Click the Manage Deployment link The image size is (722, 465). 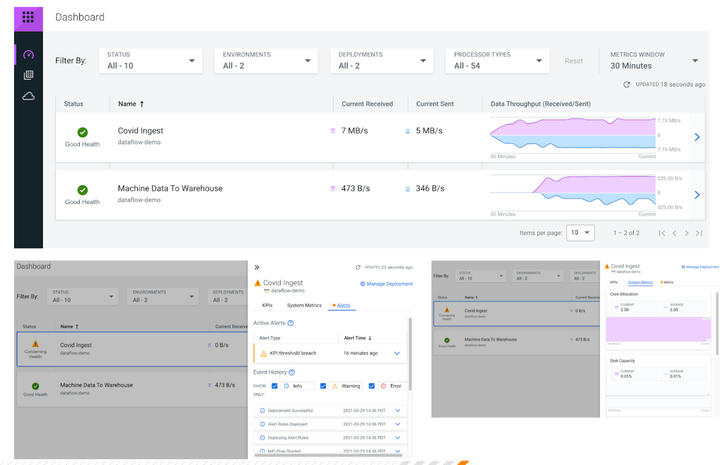[x=388, y=284]
